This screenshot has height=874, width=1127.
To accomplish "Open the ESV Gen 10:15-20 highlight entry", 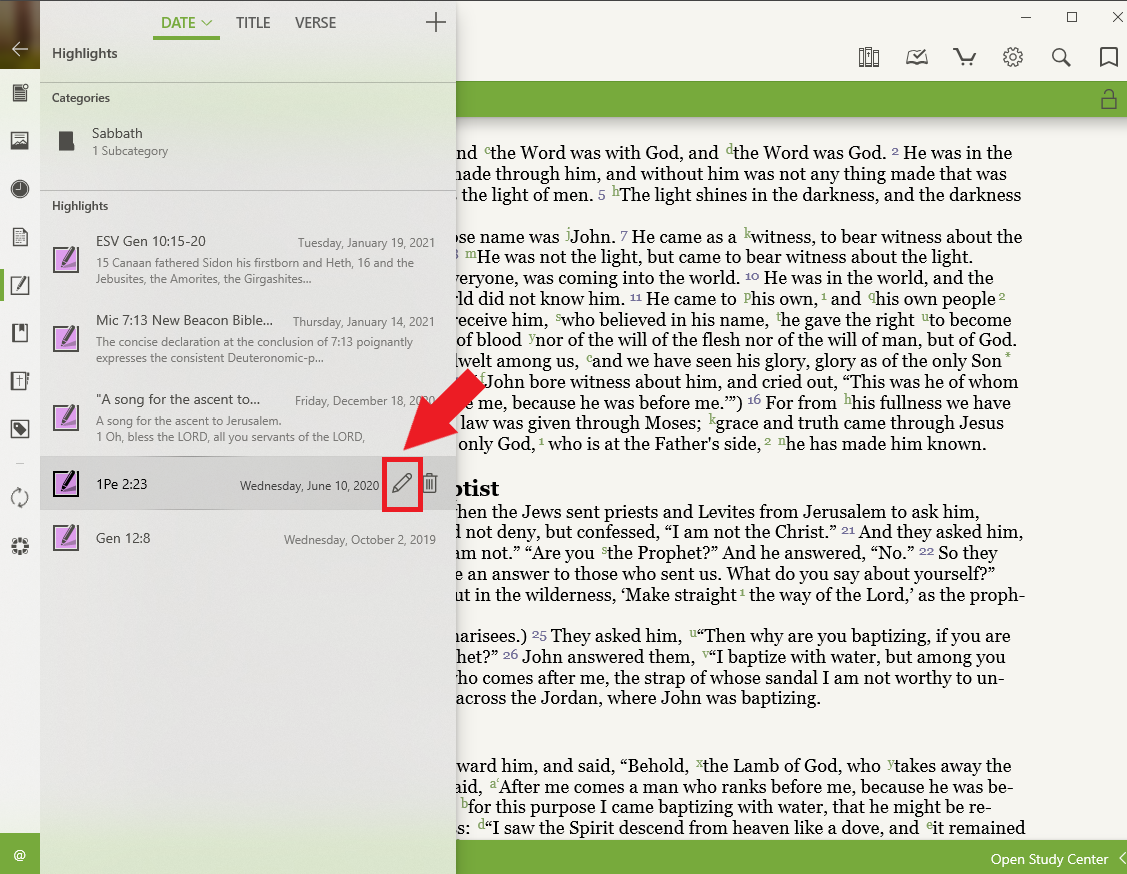I will (250, 260).
